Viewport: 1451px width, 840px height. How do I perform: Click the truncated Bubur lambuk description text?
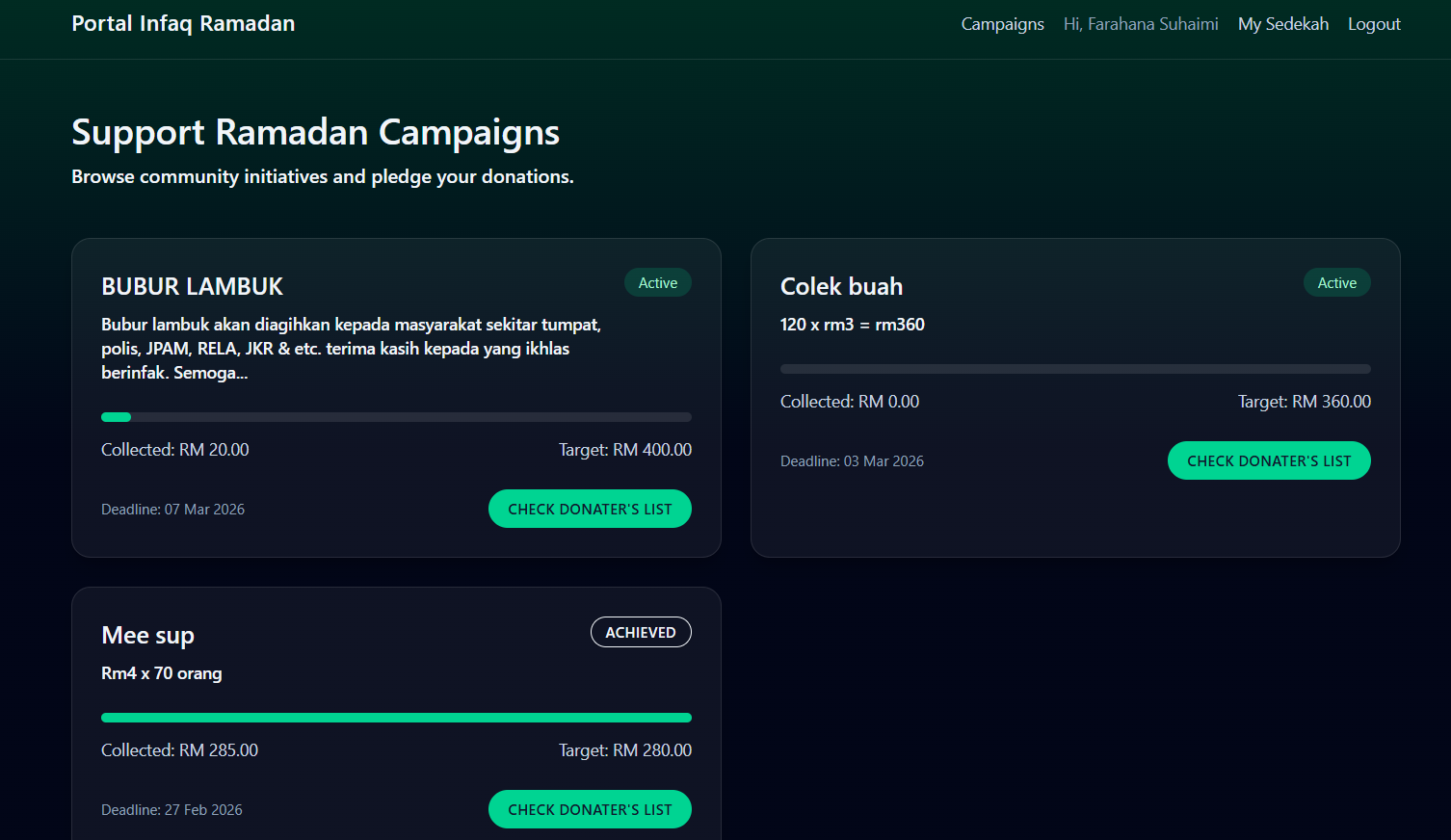pos(351,348)
